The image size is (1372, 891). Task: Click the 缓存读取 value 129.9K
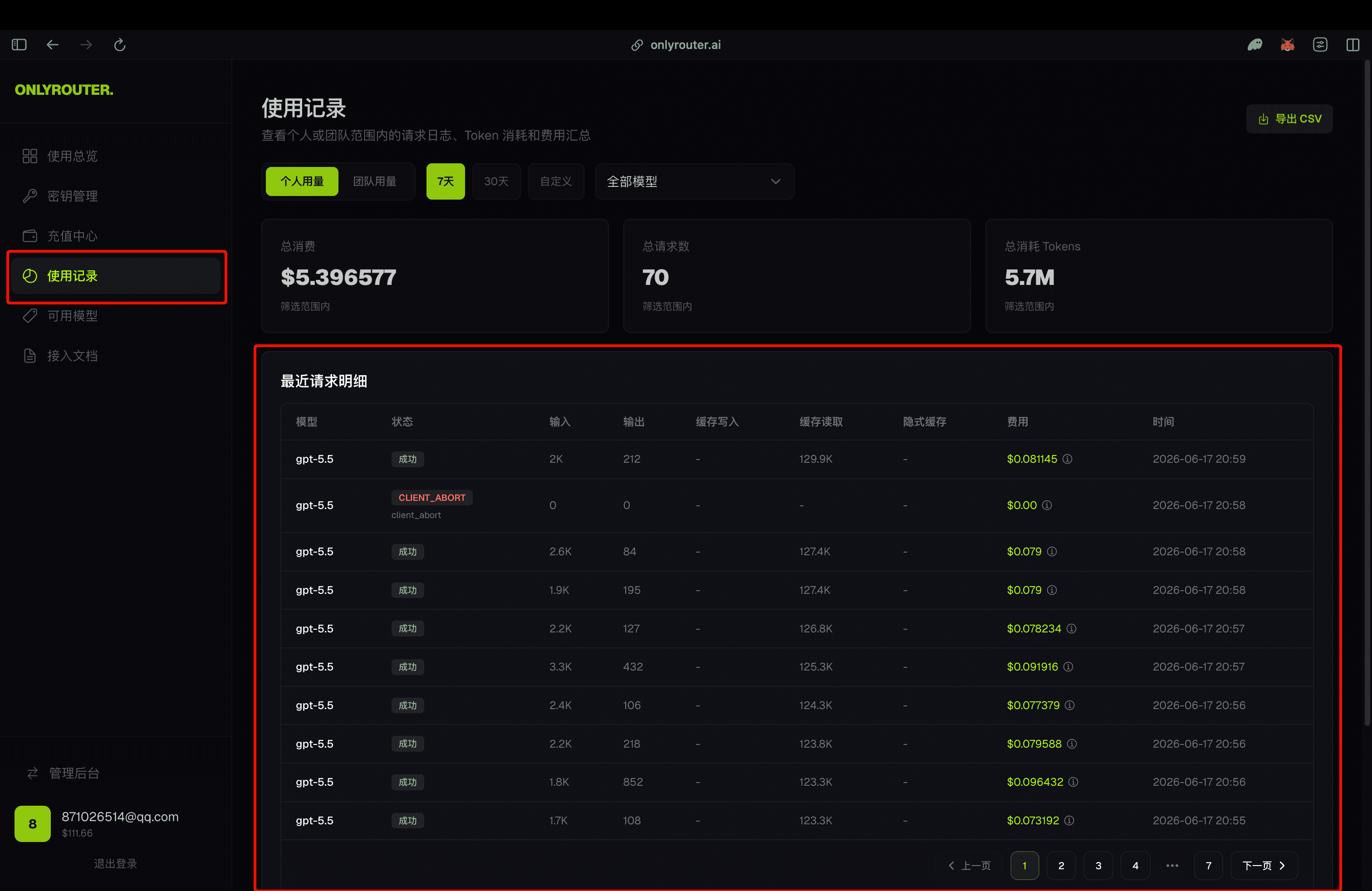(816, 459)
